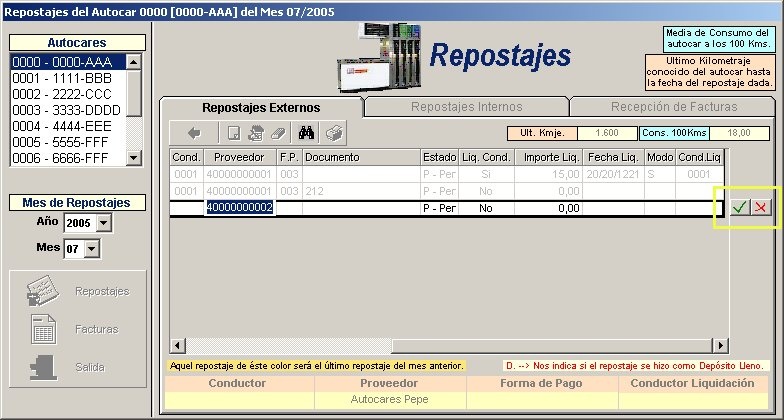The image size is (784, 420).
Task: Click the Liq. Cond. column header
Action: pyautogui.click(x=486, y=157)
